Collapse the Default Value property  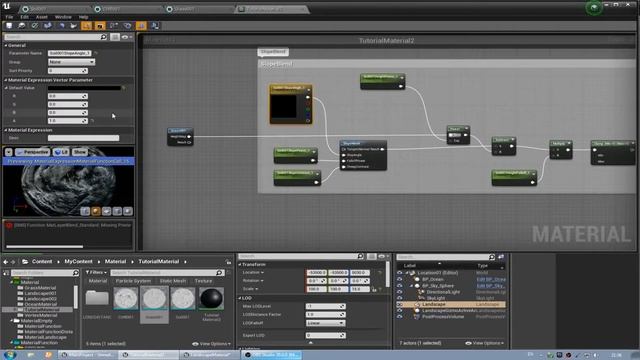(6, 88)
